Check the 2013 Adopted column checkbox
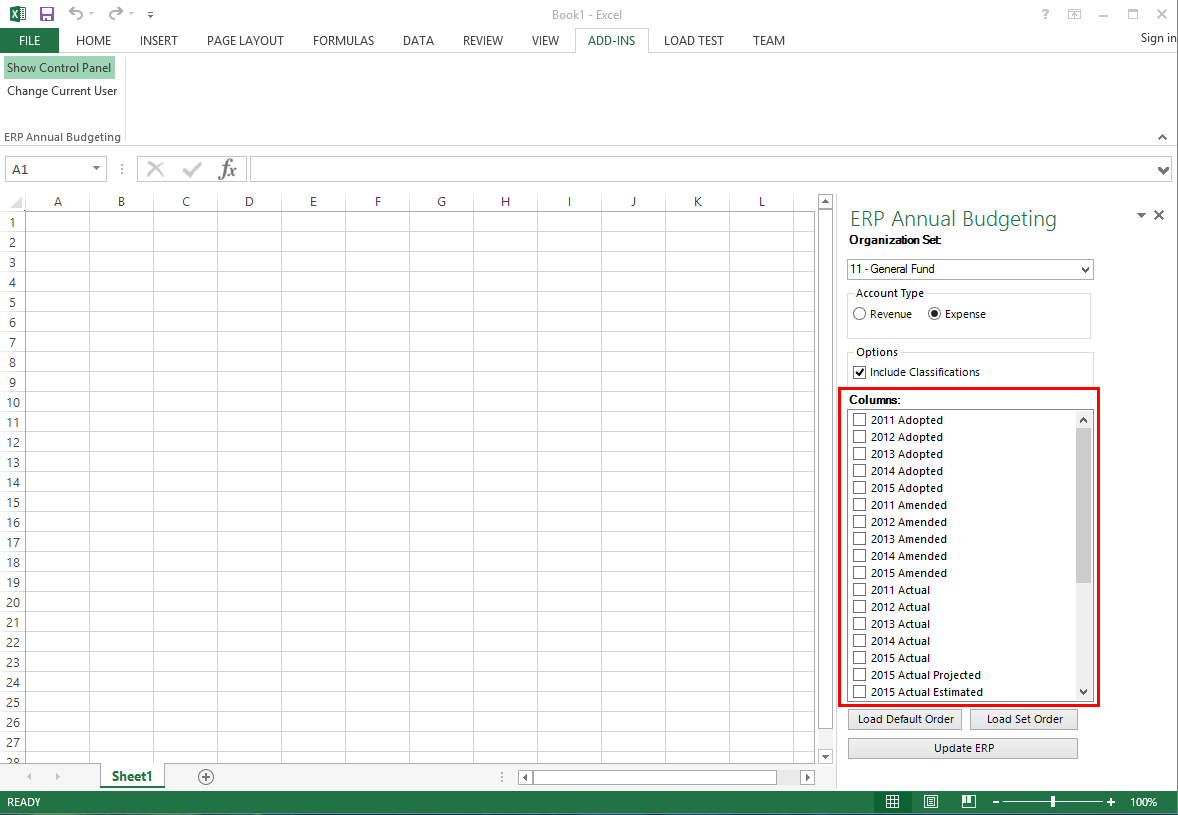Screen dimensions: 1178x815 click(859, 454)
